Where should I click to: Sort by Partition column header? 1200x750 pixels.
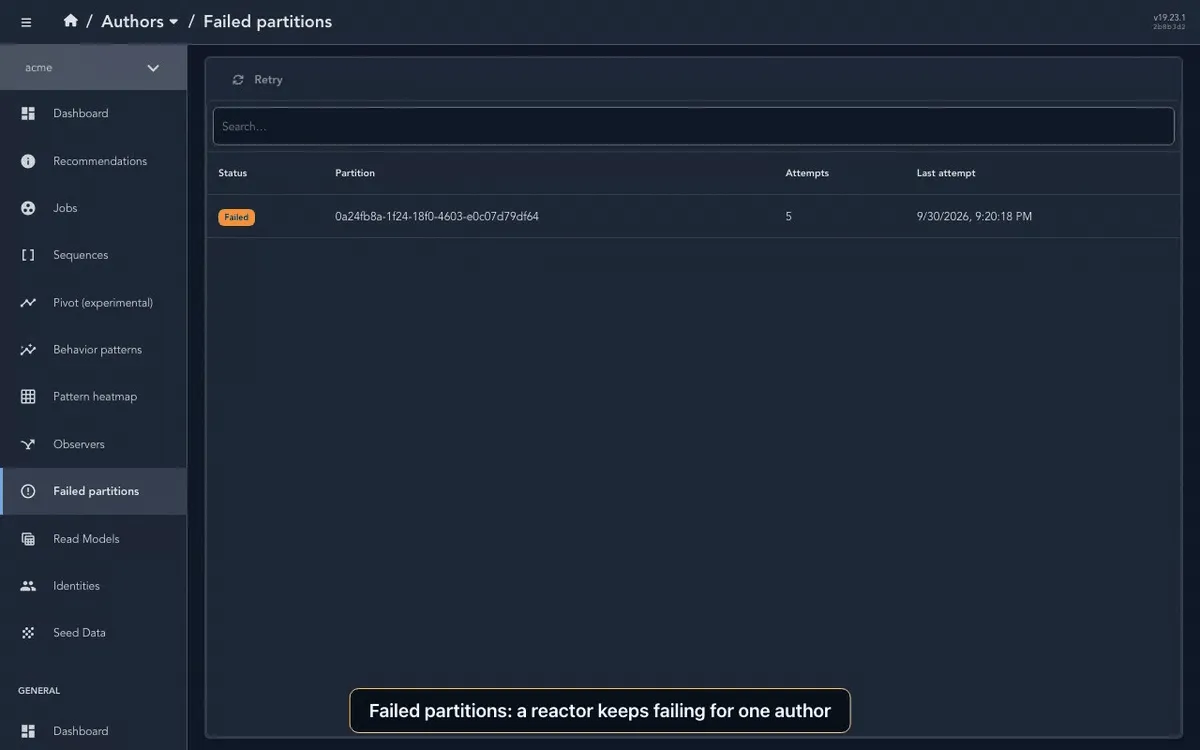click(355, 173)
